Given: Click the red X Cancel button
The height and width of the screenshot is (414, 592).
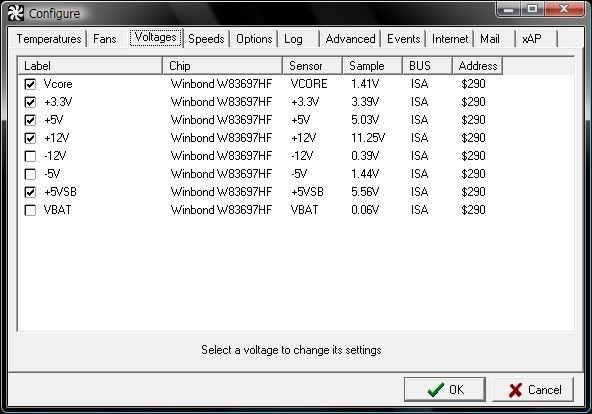Looking at the screenshot, I should (533, 389).
